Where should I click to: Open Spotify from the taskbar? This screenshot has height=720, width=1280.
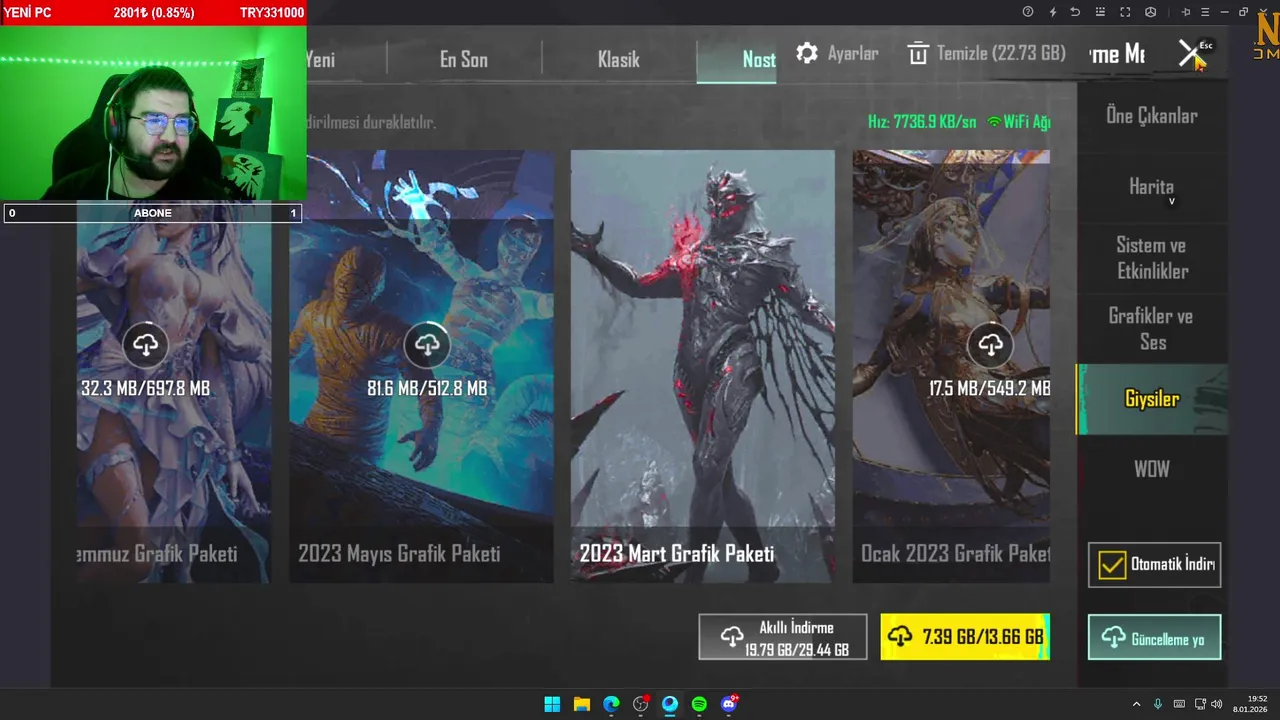tap(699, 704)
